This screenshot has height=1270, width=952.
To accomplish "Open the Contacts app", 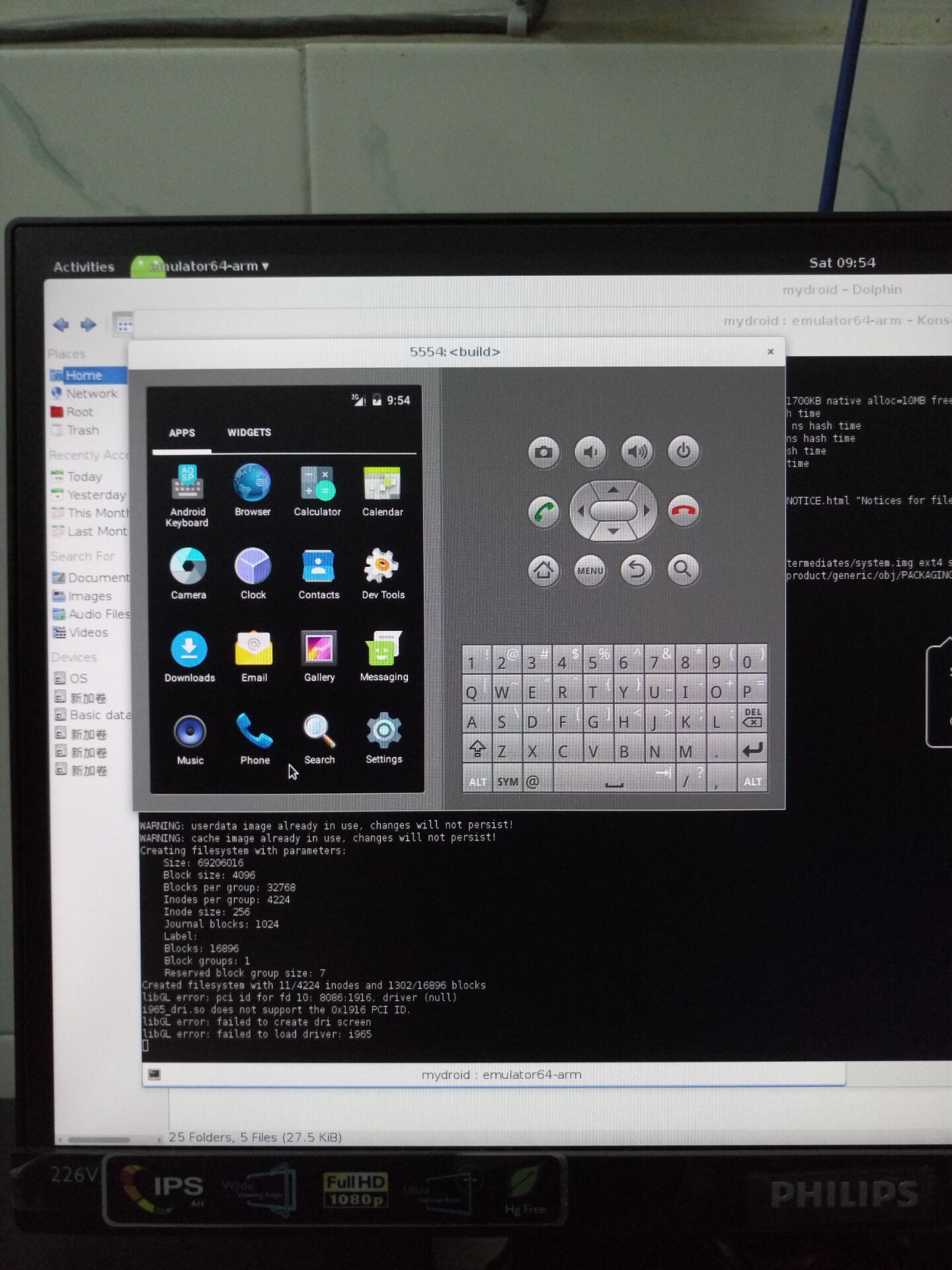I will click(x=319, y=573).
